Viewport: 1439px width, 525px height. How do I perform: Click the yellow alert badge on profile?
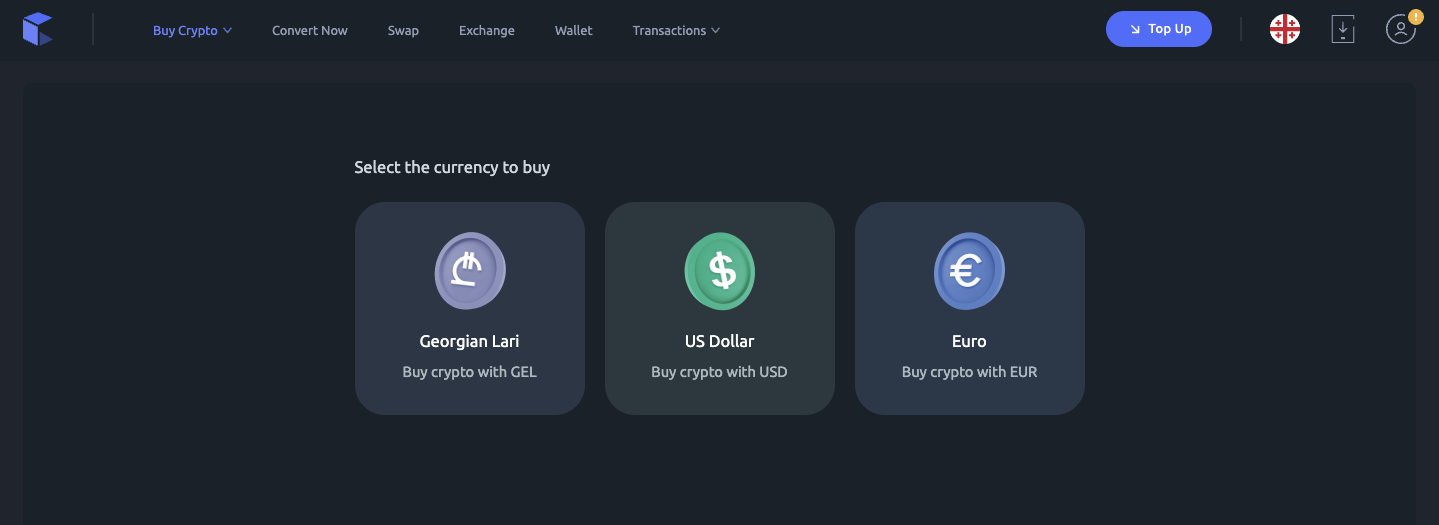click(1415, 17)
